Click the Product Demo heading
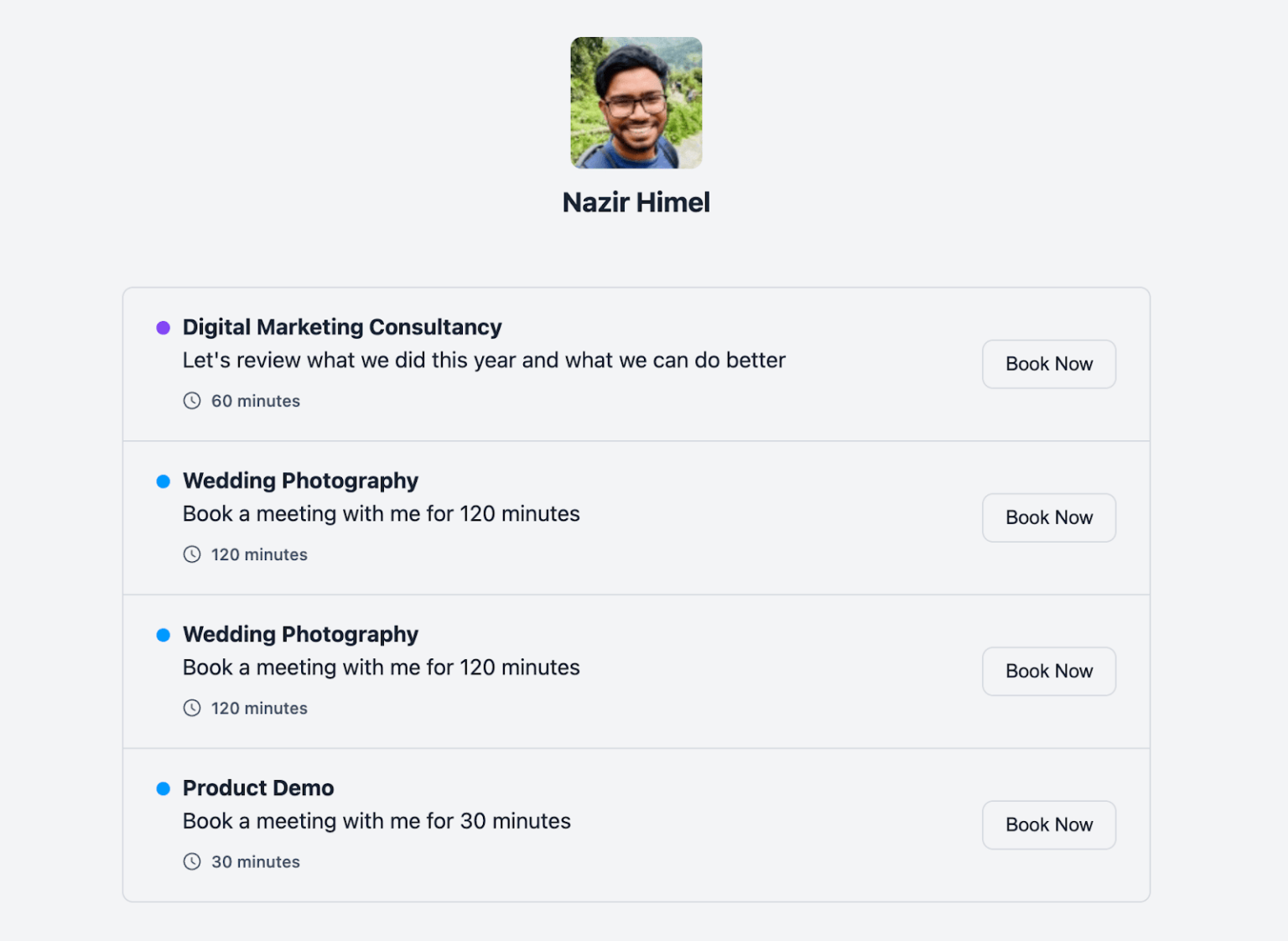This screenshot has width=1288, height=941. [257, 788]
